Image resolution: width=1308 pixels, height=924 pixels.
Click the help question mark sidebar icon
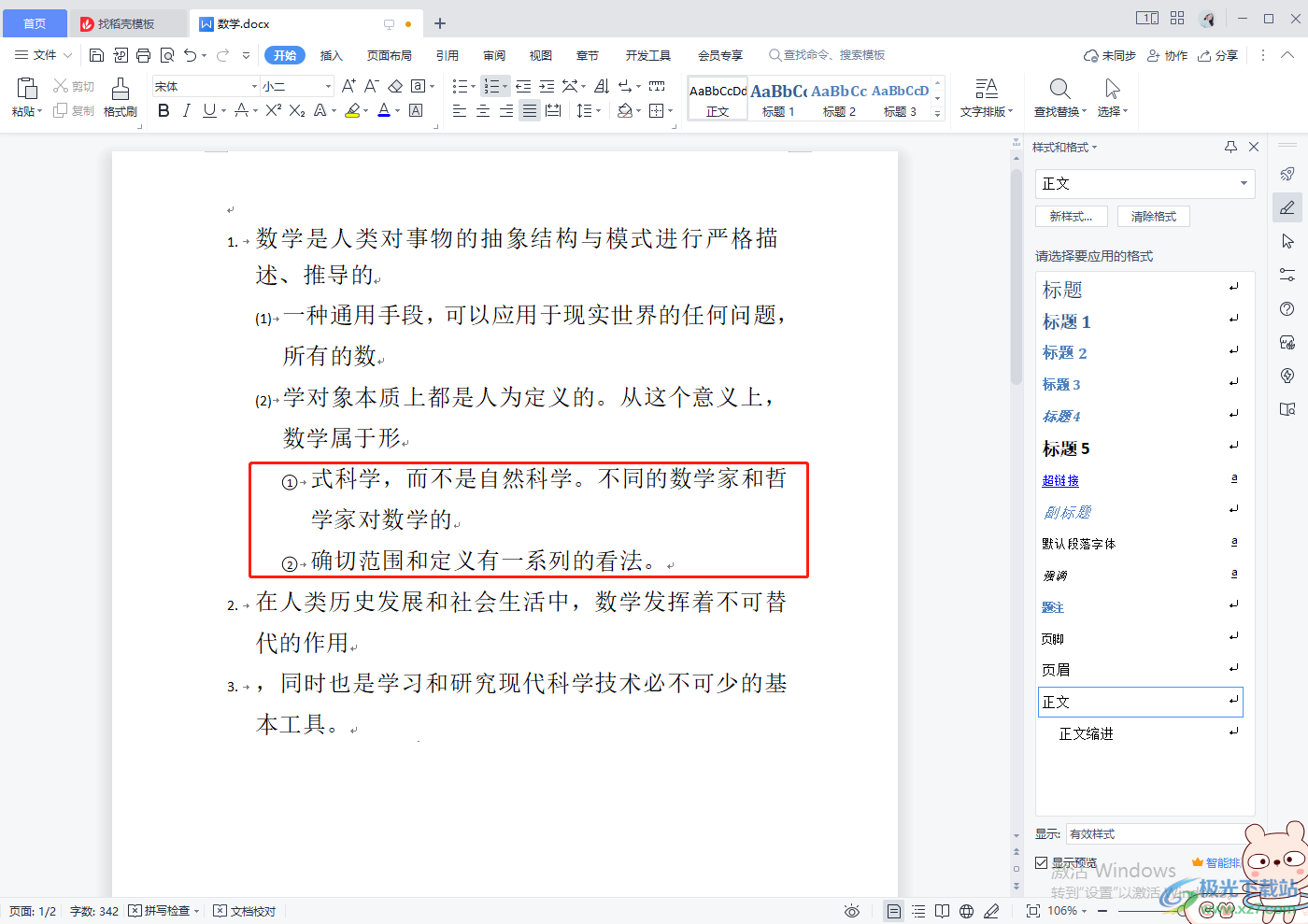point(1287,308)
